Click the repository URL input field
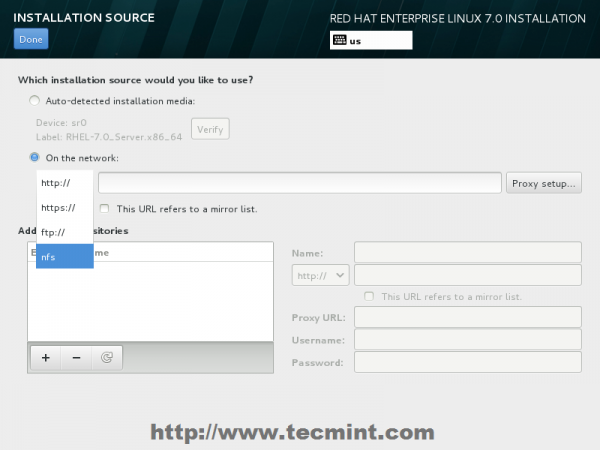Viewport: 600px width, 450px height. (468, 275)
